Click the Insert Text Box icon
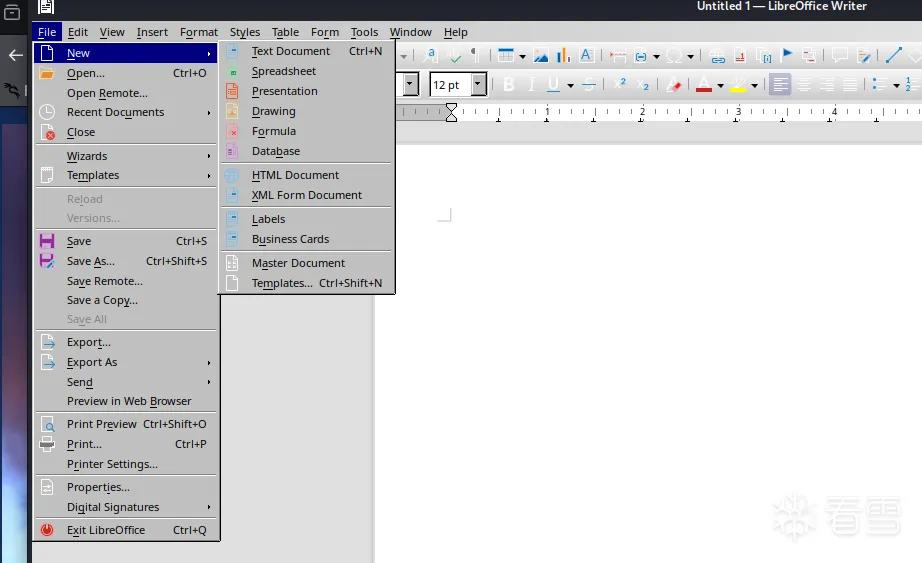Screen dimensions: 922x563 pos(586,56)
